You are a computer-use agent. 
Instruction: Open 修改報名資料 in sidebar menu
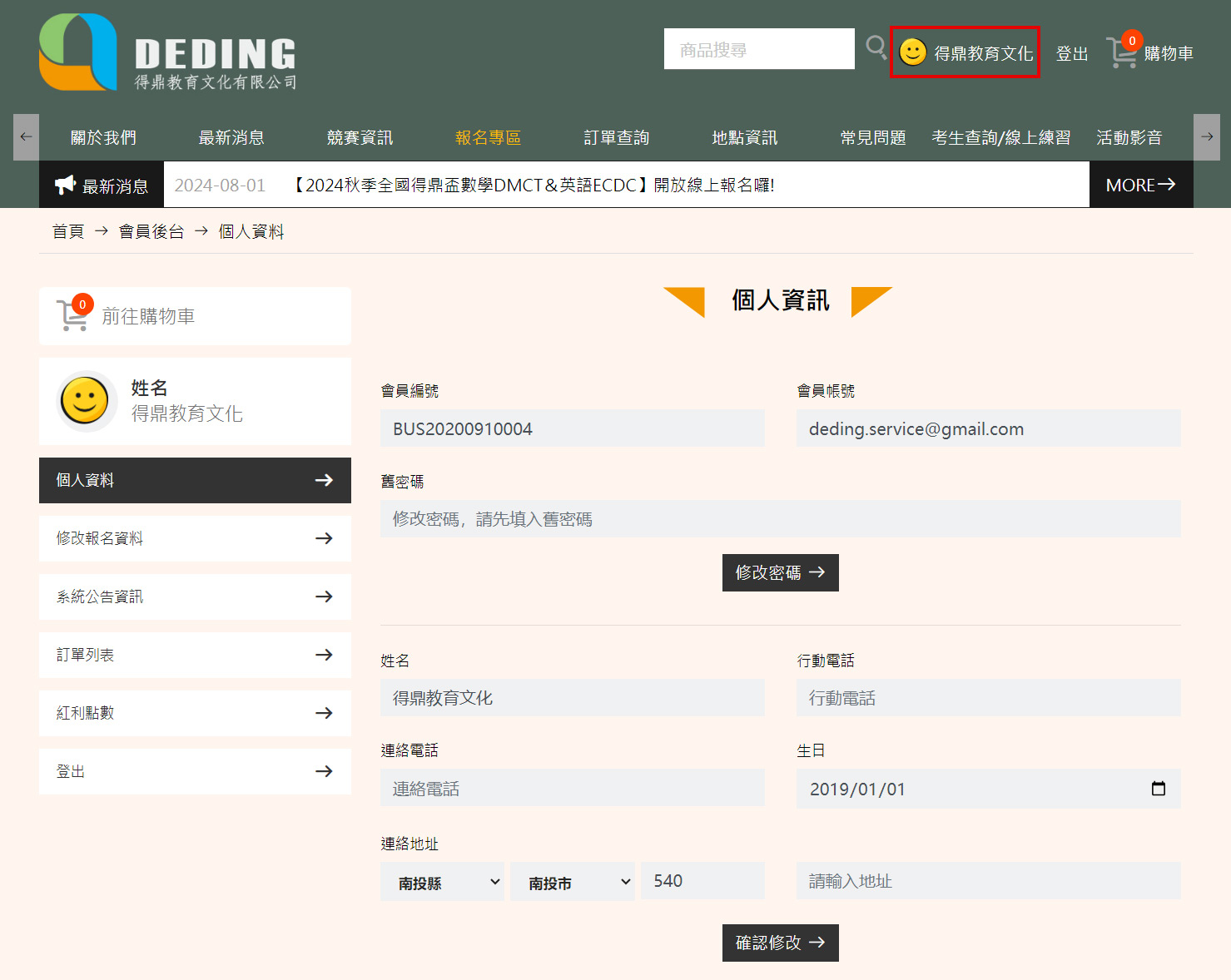coord(195,538)
